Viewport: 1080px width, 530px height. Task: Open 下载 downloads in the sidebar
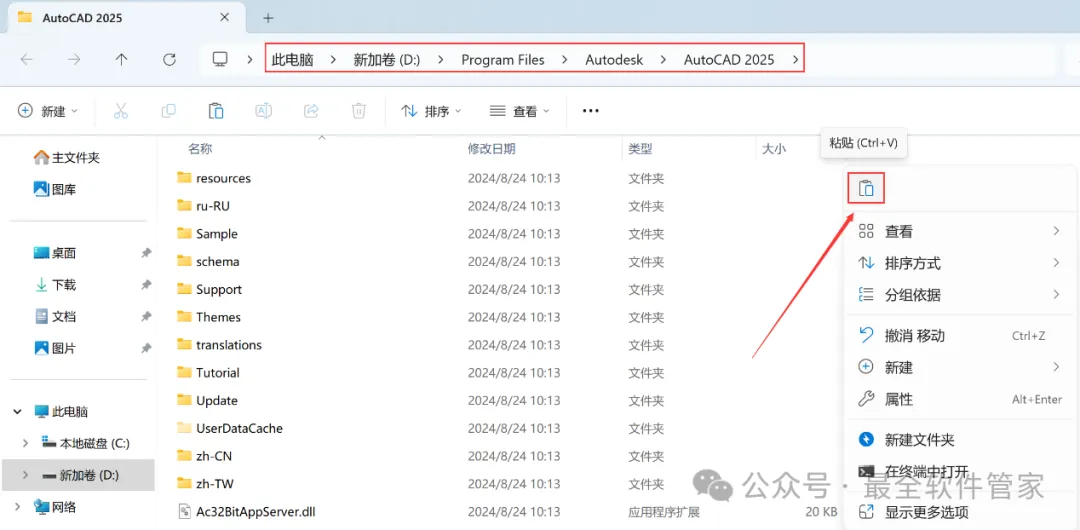pyautogui.click(x=55, y=285)
